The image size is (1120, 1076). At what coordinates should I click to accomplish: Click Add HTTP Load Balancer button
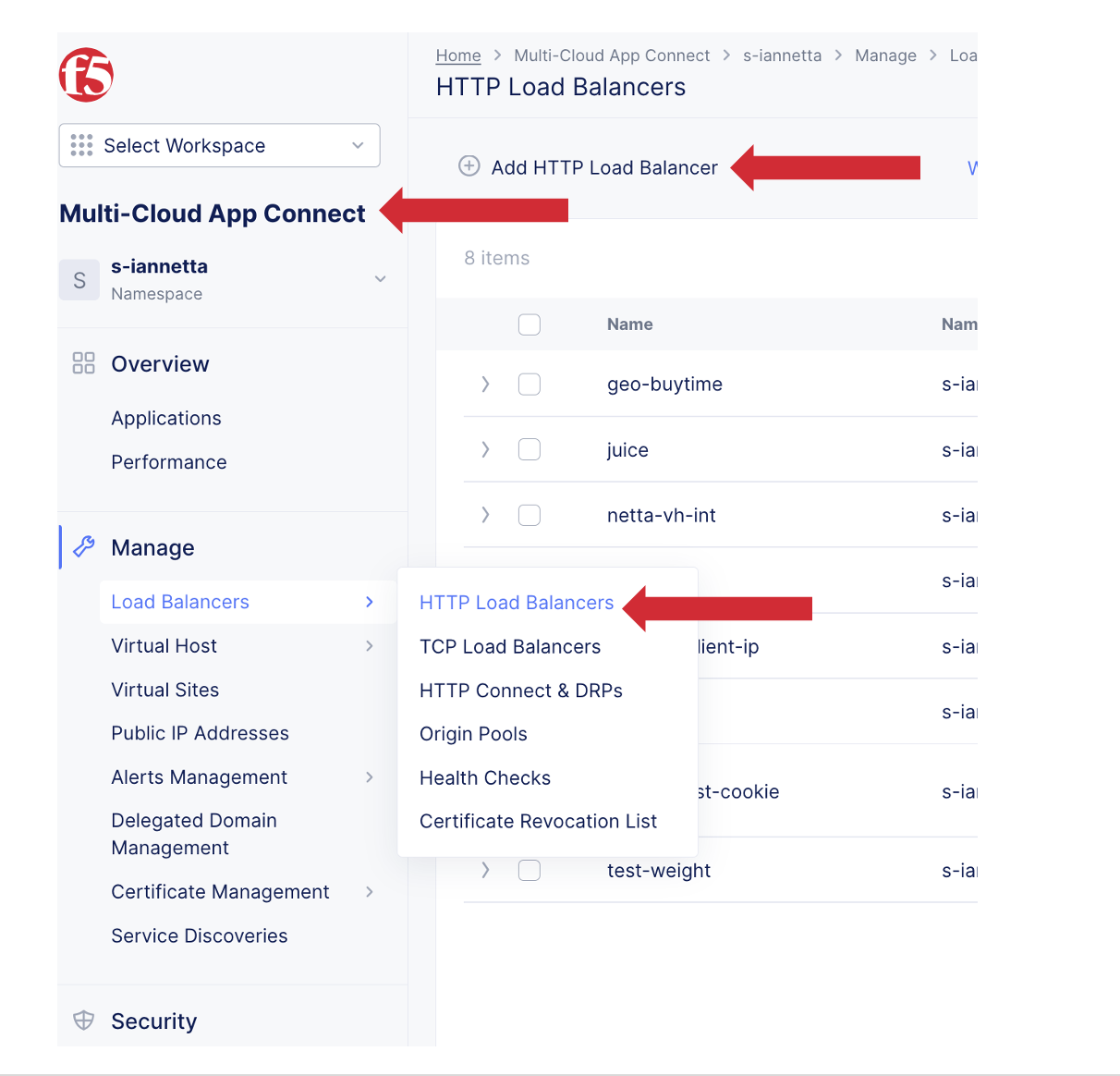coord(589,167)
